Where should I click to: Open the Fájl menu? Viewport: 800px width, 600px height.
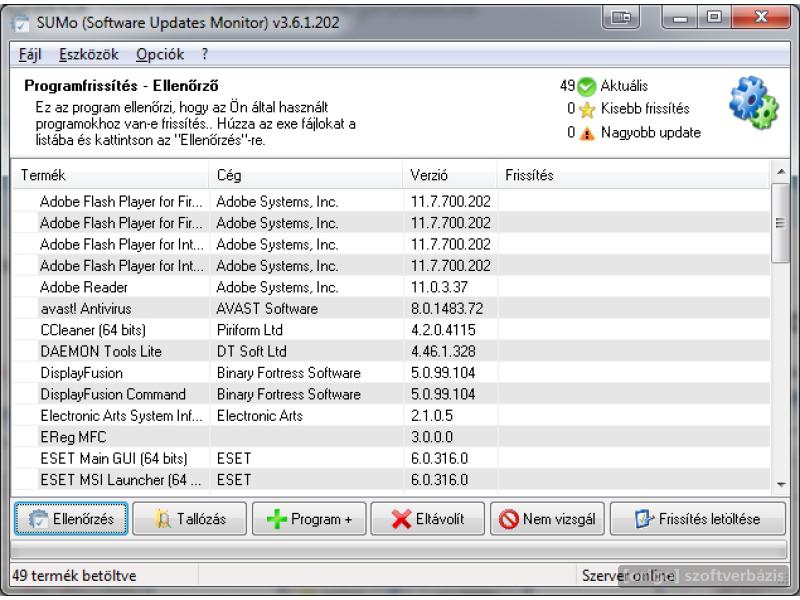click(30, 55)
